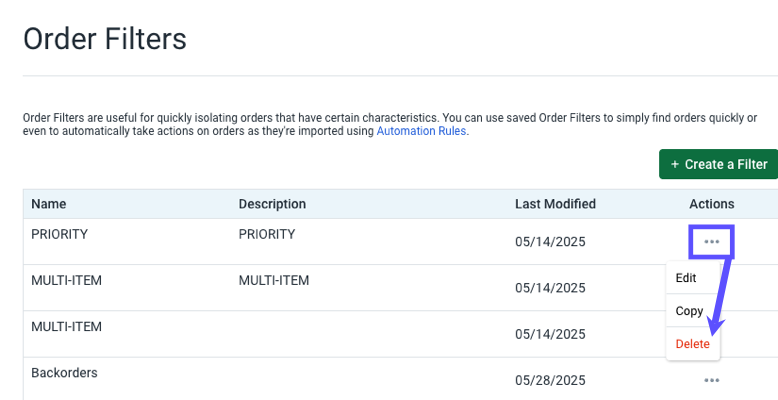Viewport: 778px width, 400px height.
Task: Click the Name column header
Action: [49, 204]
